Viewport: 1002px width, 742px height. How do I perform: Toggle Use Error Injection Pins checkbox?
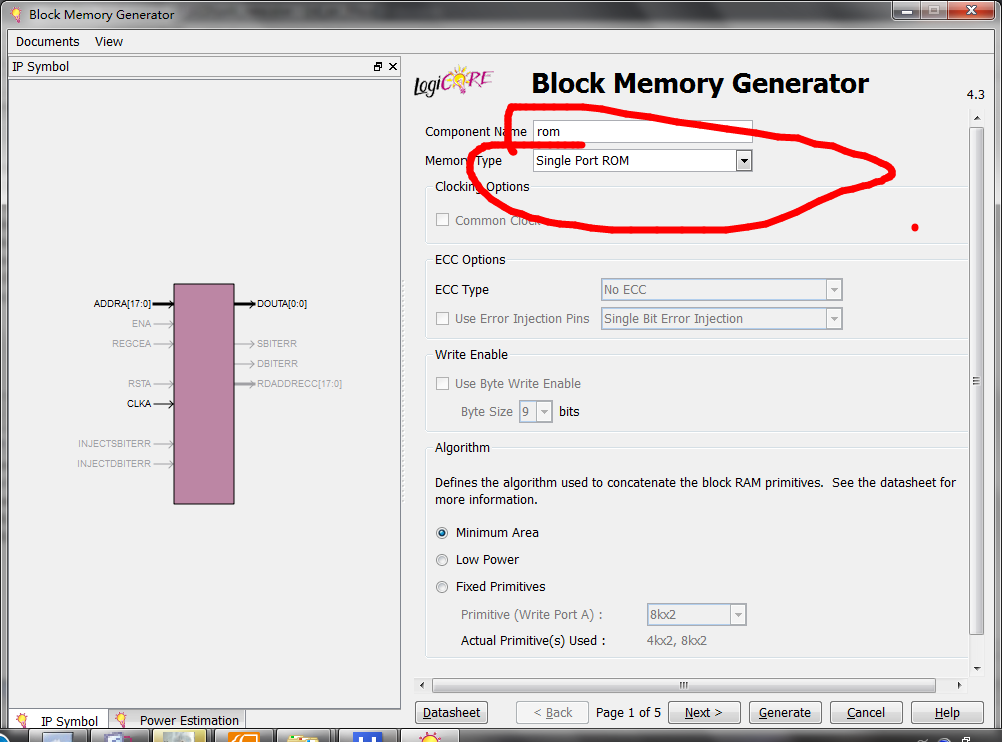(442, 318)
